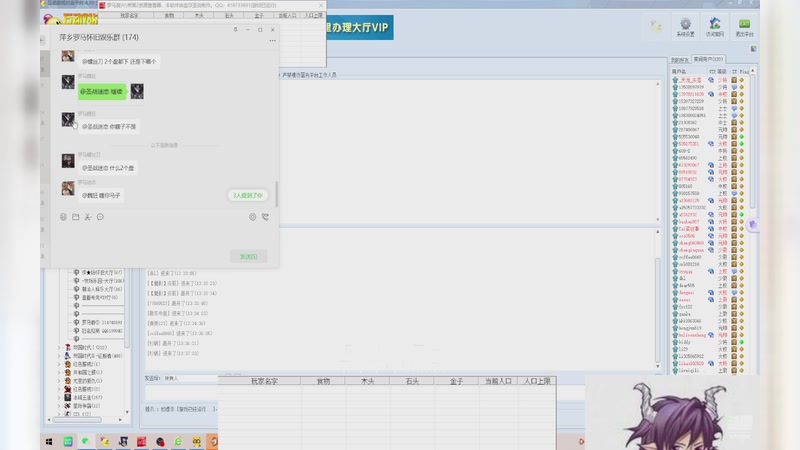Click the 发送(S) send button in the chat

tap(248, 257)
